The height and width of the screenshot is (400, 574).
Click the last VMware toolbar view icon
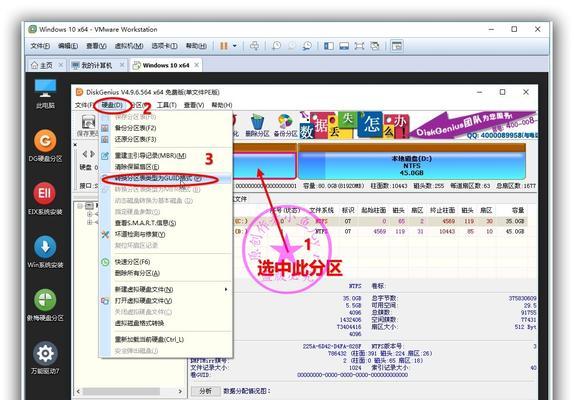click(396, 46)
